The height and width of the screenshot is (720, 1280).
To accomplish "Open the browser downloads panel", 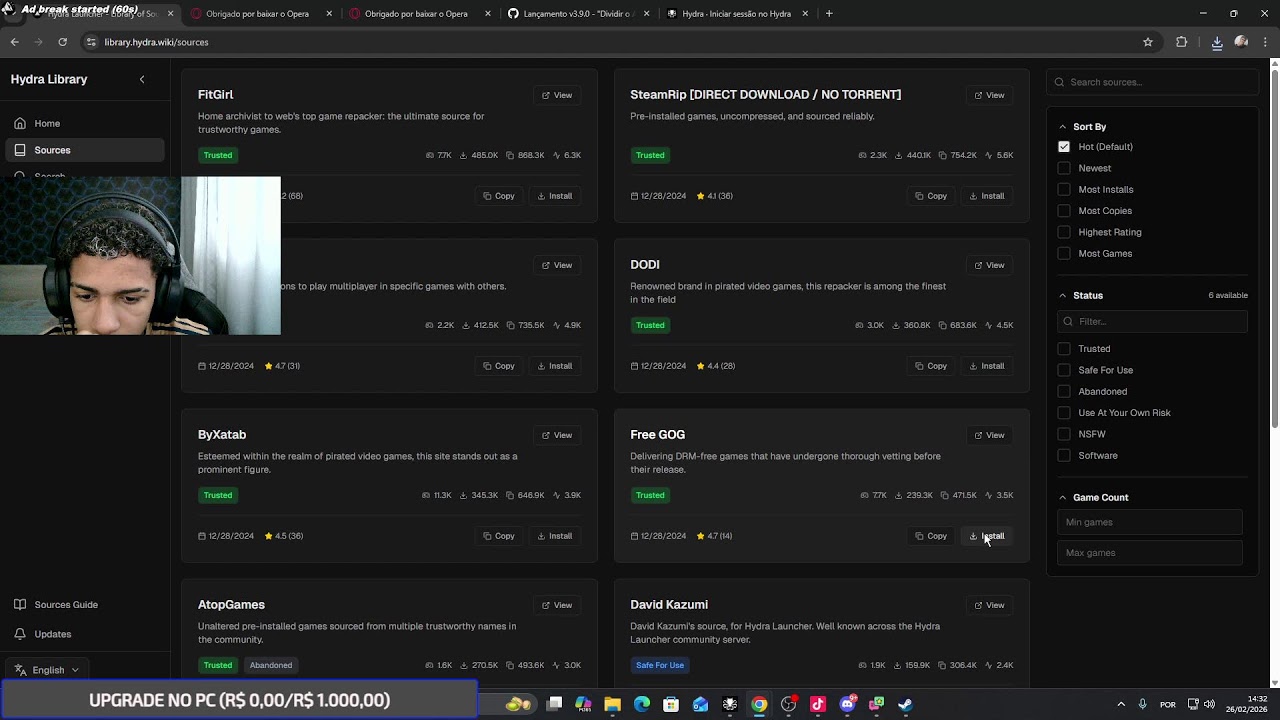I will click(x=1217, y=42).
